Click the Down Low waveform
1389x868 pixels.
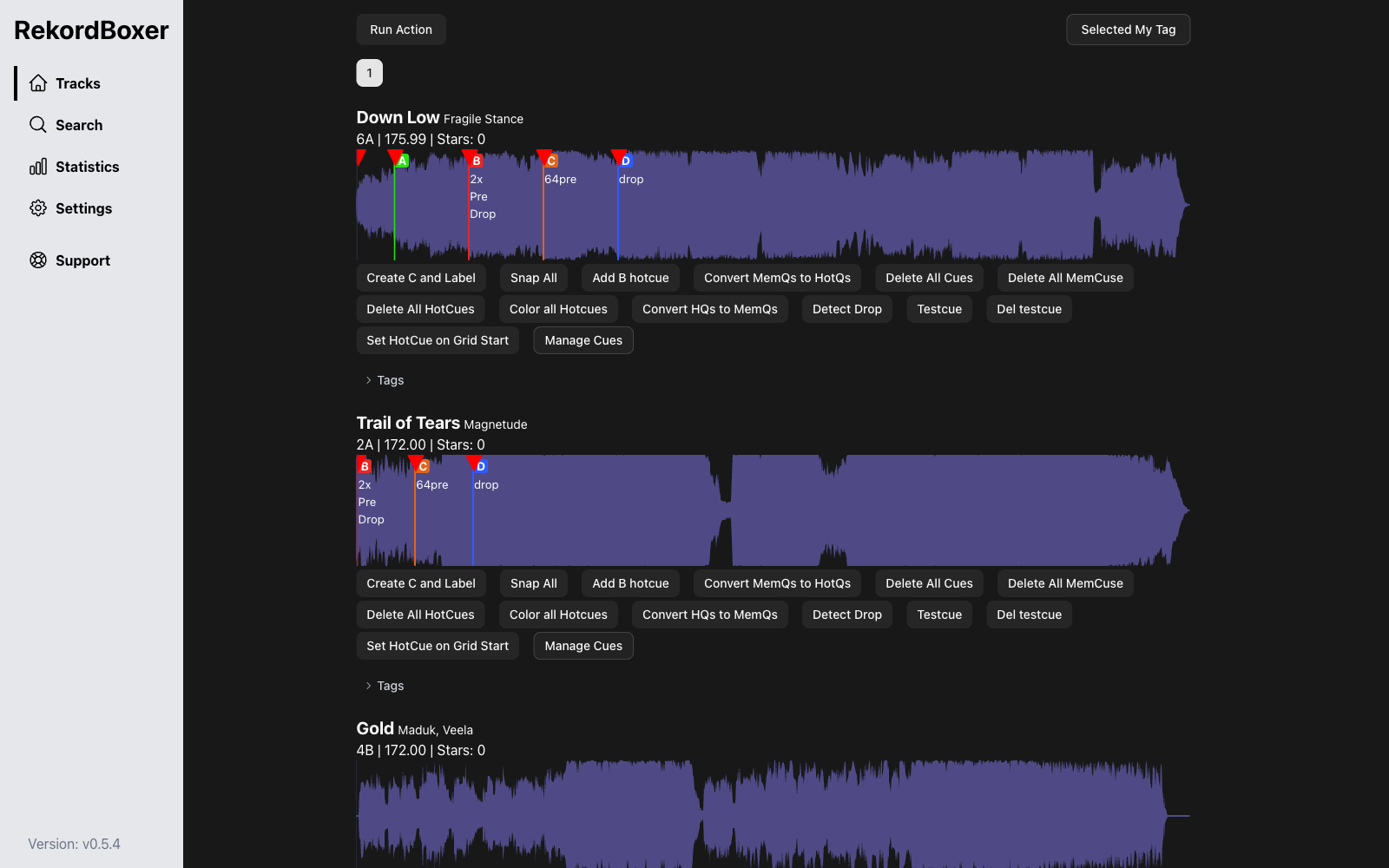[x=773, y=205]
